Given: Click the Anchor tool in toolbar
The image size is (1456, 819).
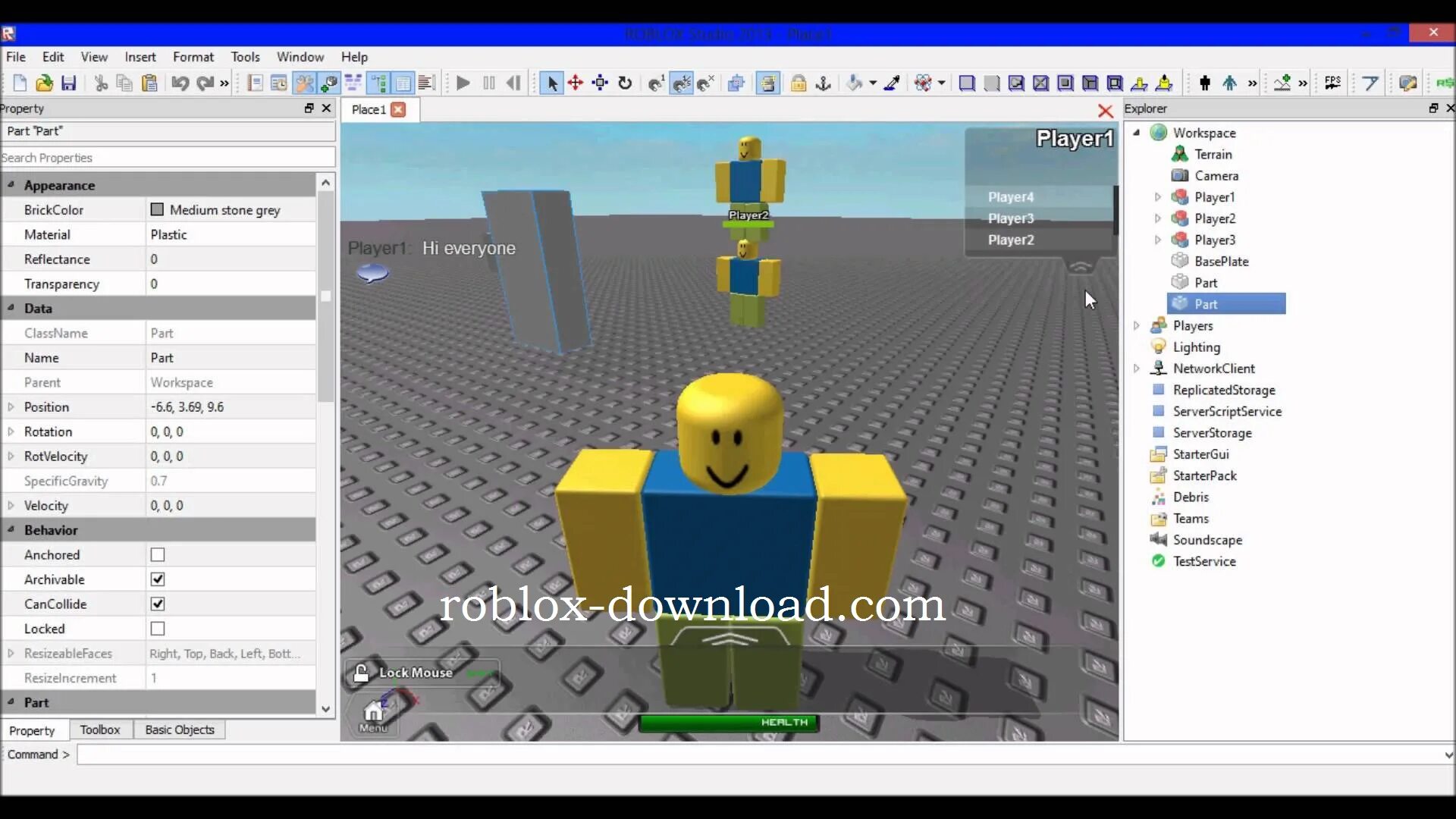Looking at the screenshot, I should tap(822, 84).
